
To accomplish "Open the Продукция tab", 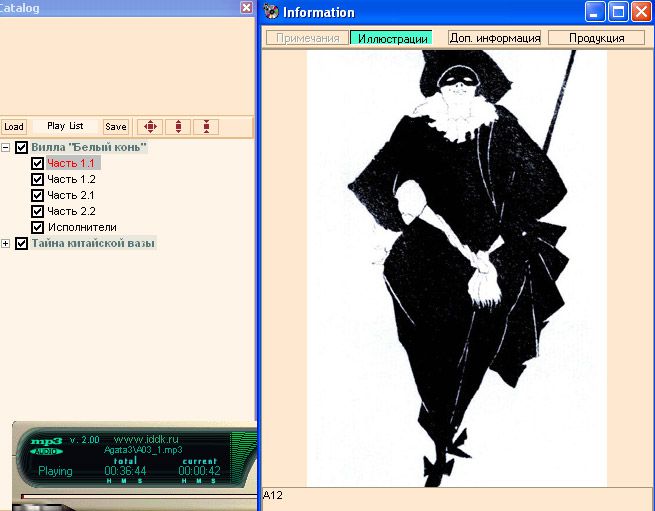I will (x=596, y=38).
